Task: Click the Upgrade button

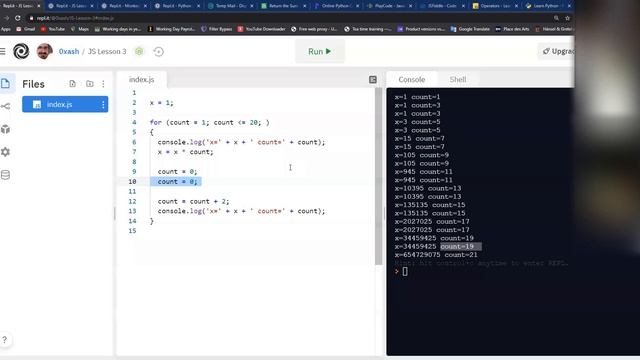Action: (557, 51)
